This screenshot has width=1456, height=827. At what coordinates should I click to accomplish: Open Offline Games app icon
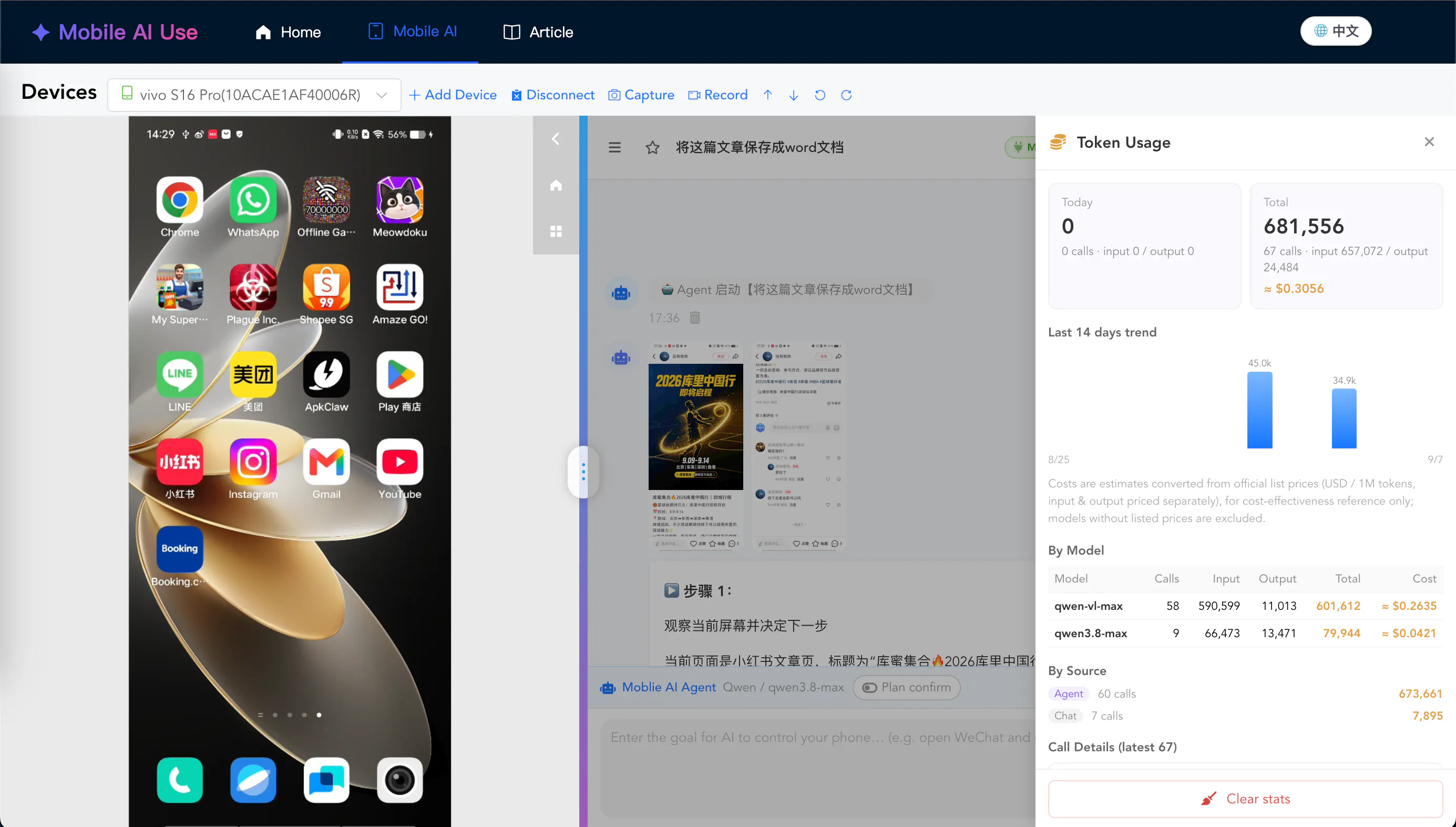tap(326, 200)
